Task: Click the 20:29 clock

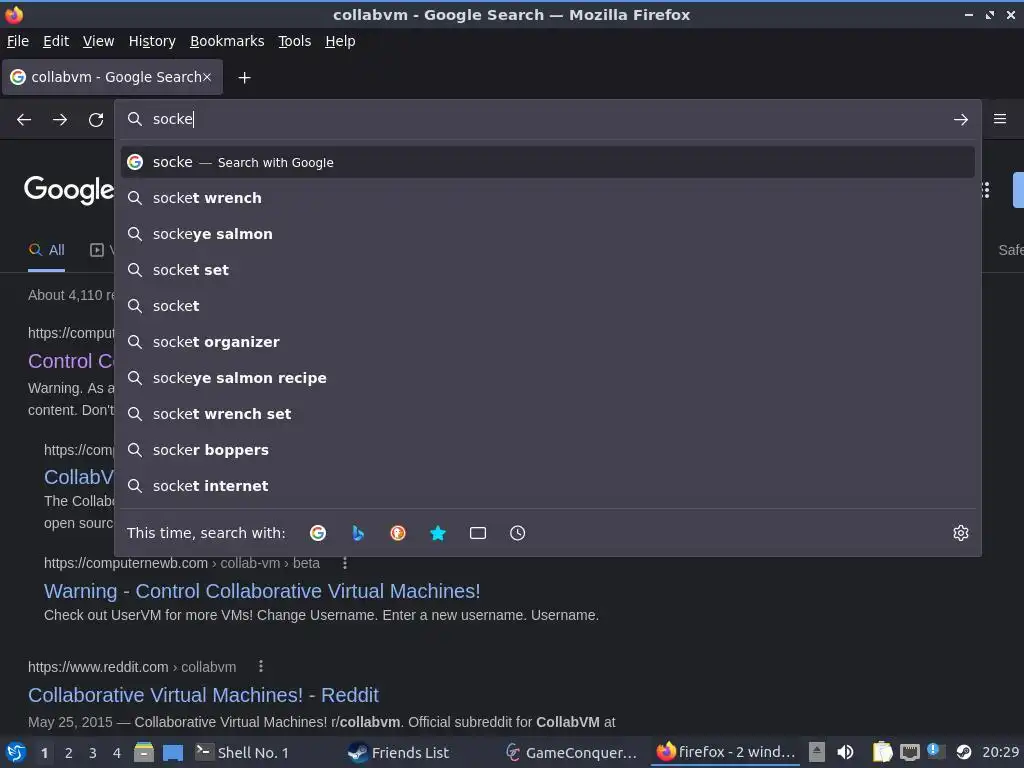Action: click(x=1000, y=752)
